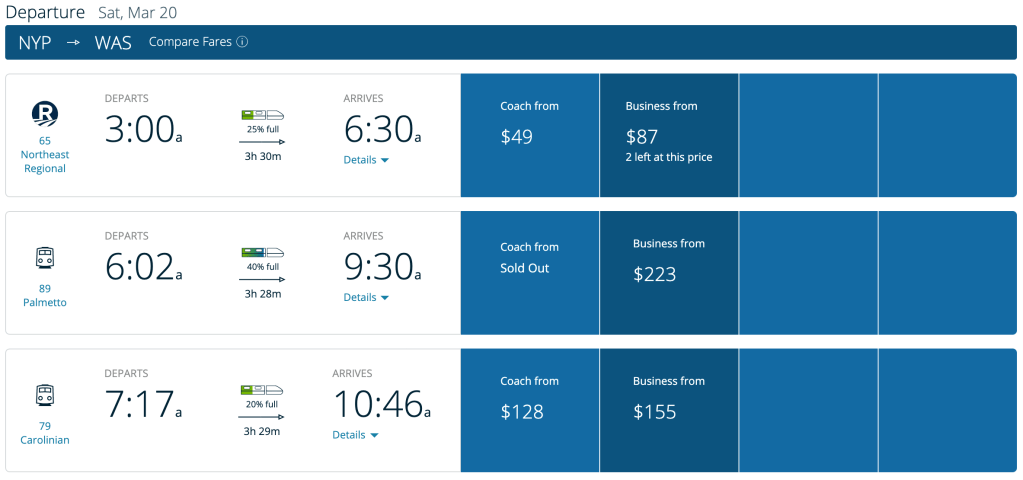Choose the $155 Business fare on Carolinian
The width and height of the screenshot is (1023, 480).
click(669, 410)
